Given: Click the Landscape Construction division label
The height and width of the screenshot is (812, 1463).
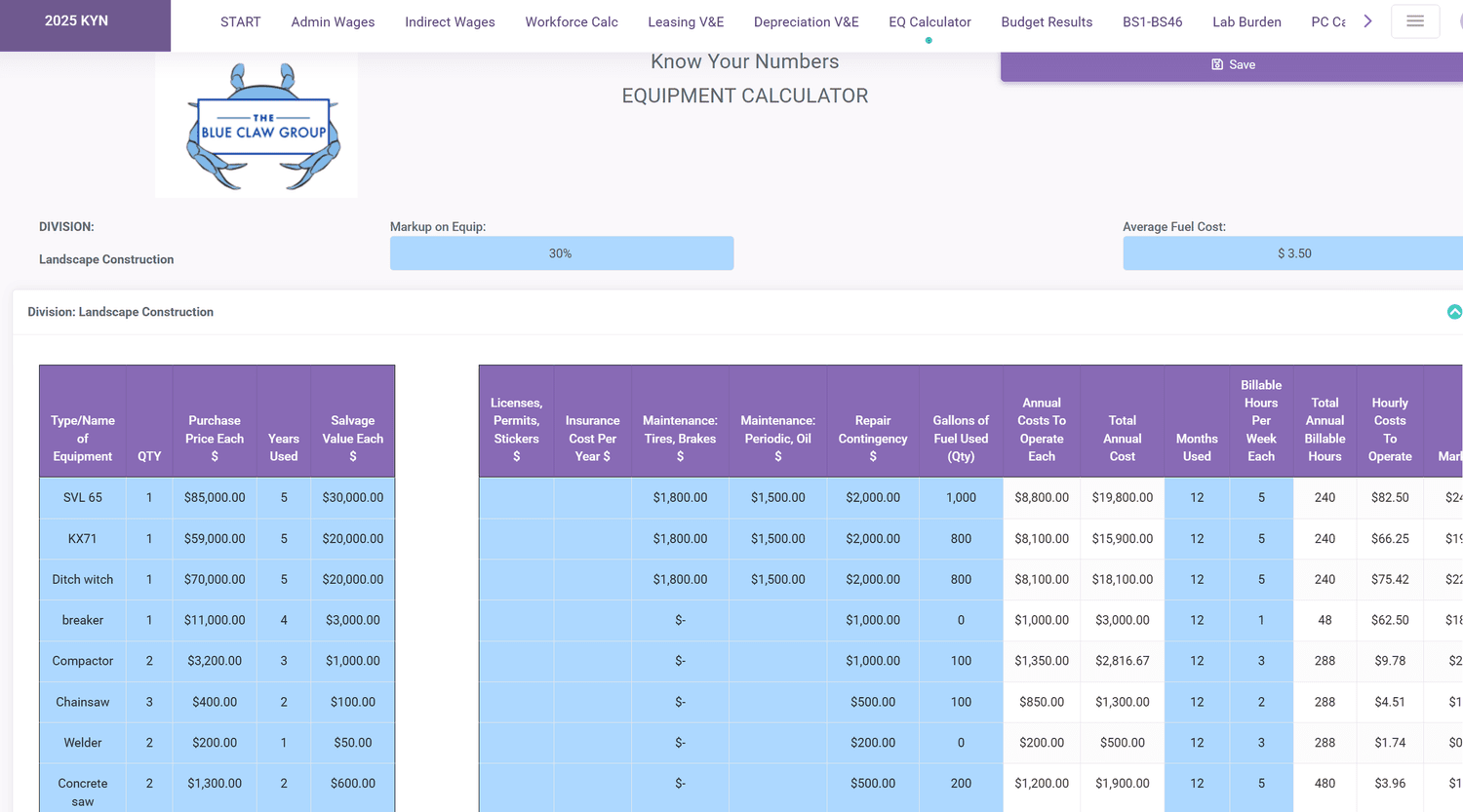Looking at the screenshot, I should [x=106, y=260].
